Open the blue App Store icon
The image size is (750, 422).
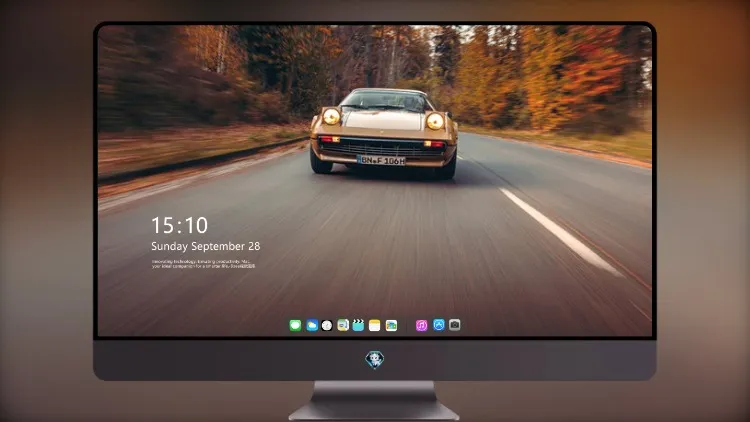click(439, 325)
